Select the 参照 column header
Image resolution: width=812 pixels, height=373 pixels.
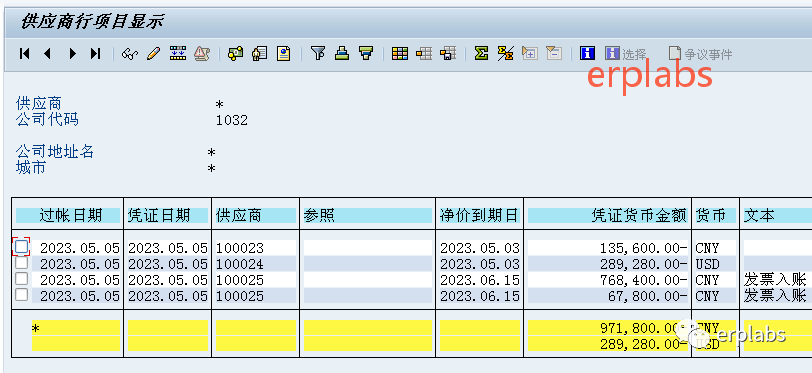point(367,215)
